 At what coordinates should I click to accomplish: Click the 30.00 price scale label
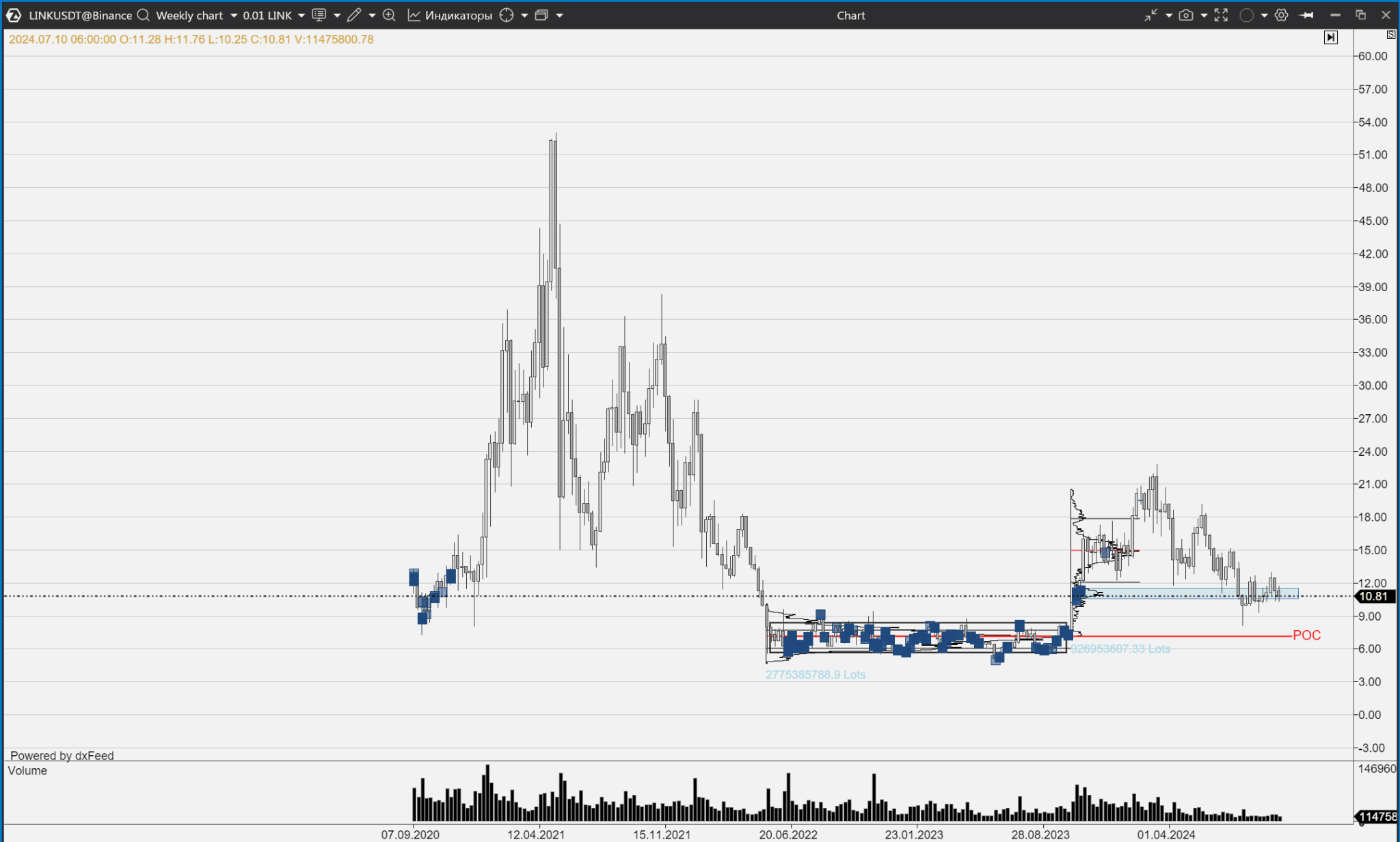[x=1373, y=385]
